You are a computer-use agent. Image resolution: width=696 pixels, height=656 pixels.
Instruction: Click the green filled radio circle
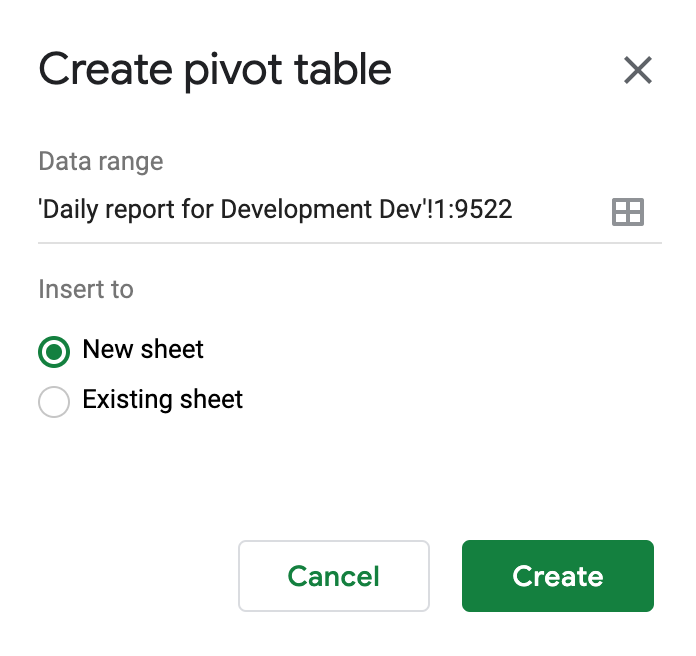tap(54, 352)
